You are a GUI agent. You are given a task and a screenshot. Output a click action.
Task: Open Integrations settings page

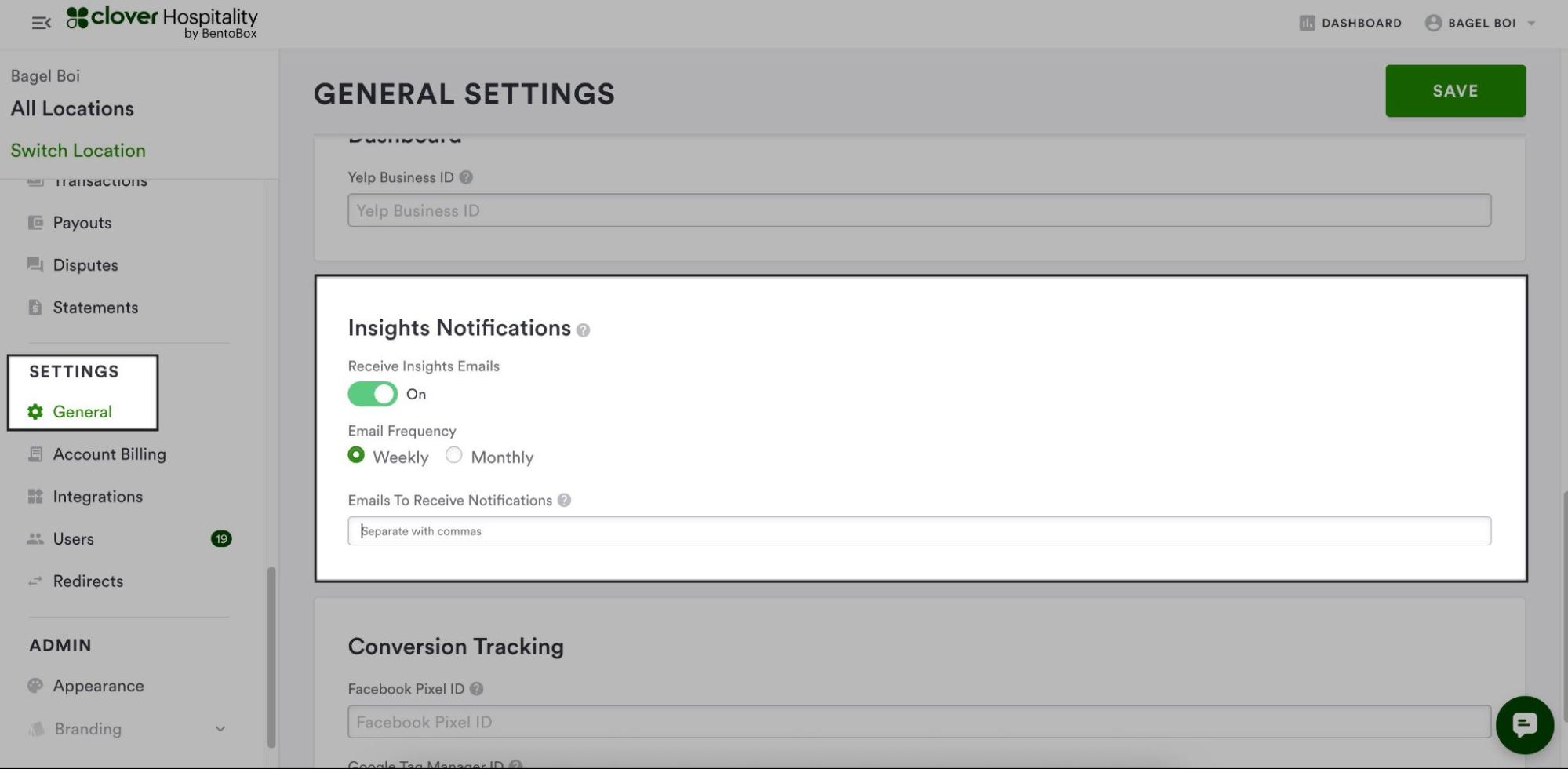(x=97, y=496)
